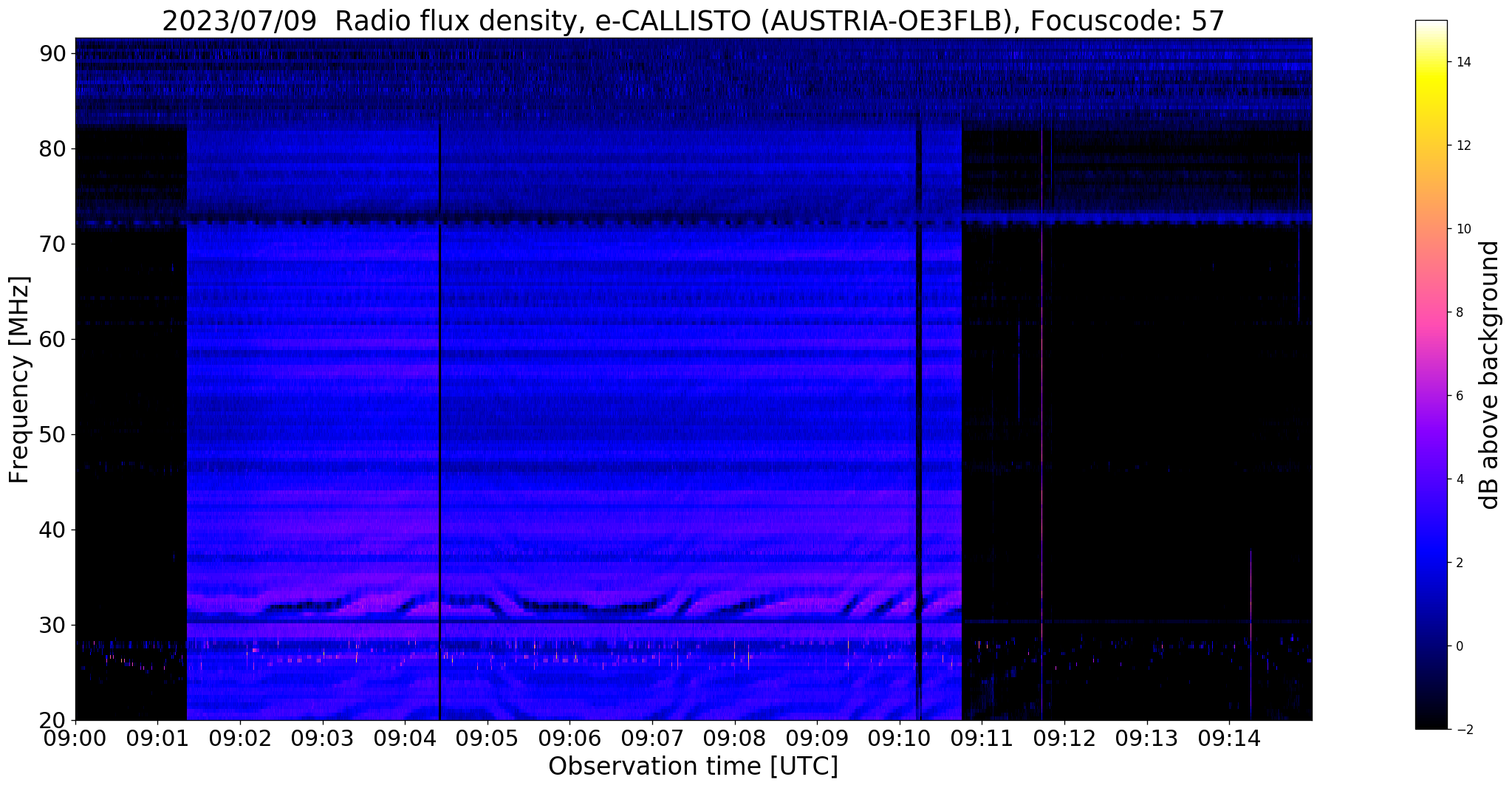This screenshot has height=788, width=1512.
Task: Click the black vertical dropout line near 09:04
Action: coord(439,421)
